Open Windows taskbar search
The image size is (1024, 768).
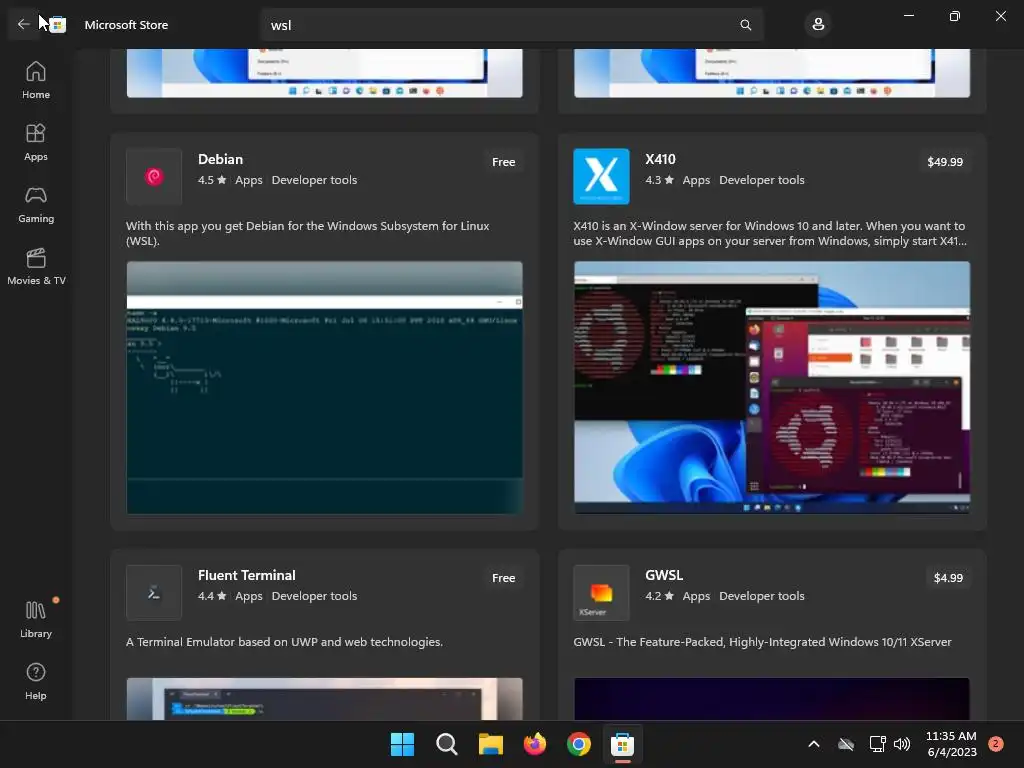tap(447, 744)
